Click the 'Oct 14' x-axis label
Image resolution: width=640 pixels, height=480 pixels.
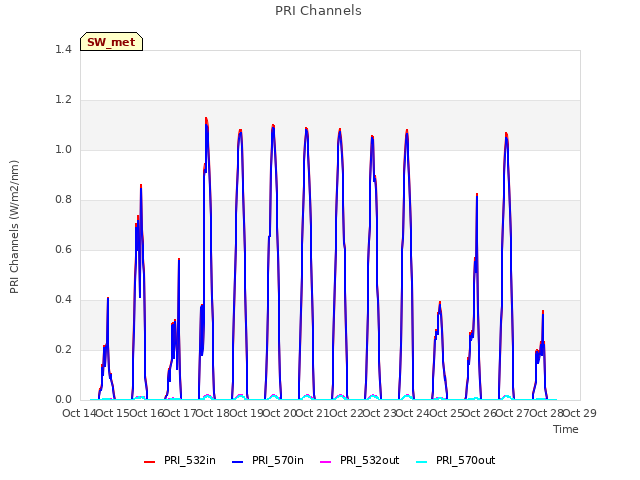coord(79,413)
